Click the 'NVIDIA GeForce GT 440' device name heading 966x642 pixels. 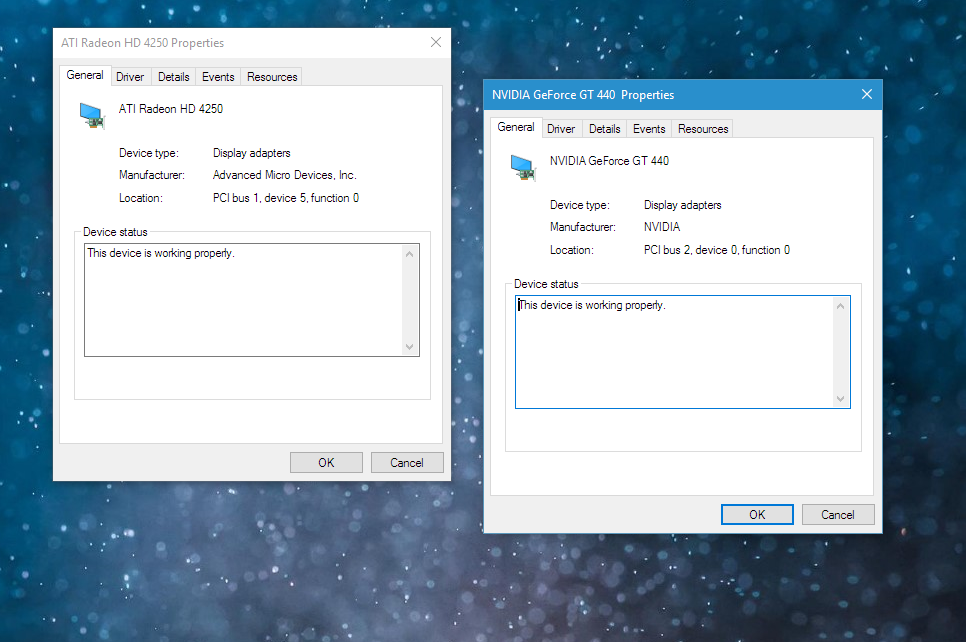pos(609,161)
